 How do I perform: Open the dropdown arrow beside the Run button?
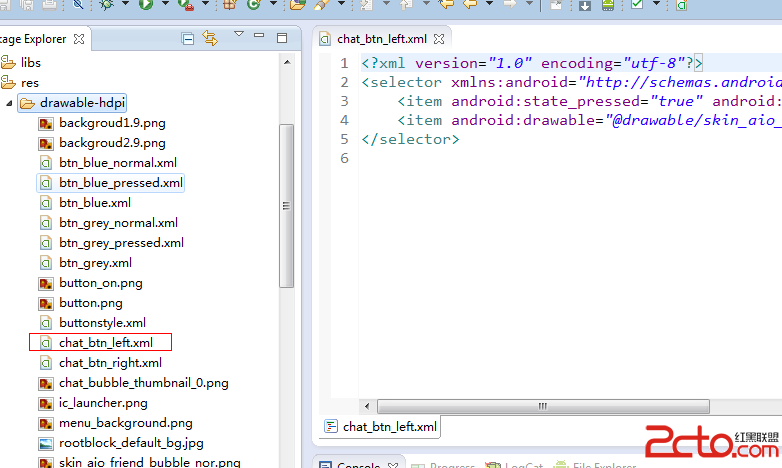165,5
